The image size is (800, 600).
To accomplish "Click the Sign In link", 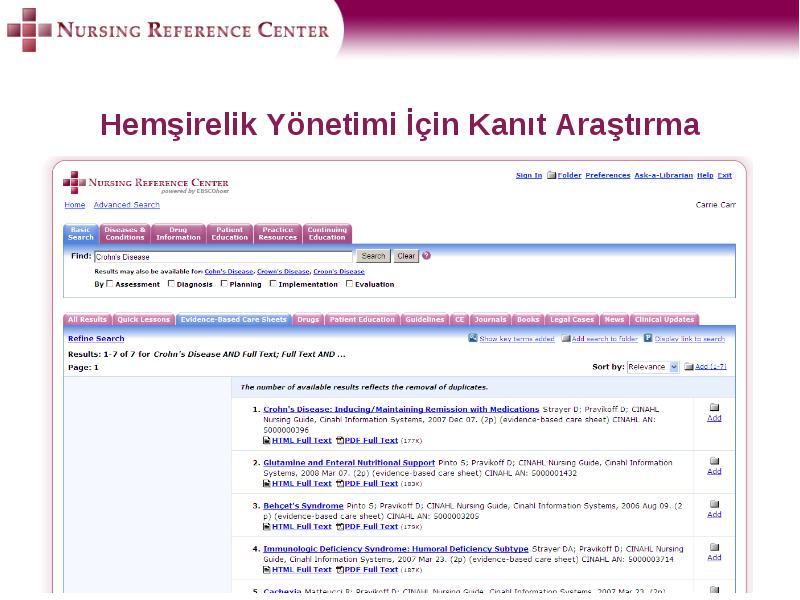I will [529, 176].
